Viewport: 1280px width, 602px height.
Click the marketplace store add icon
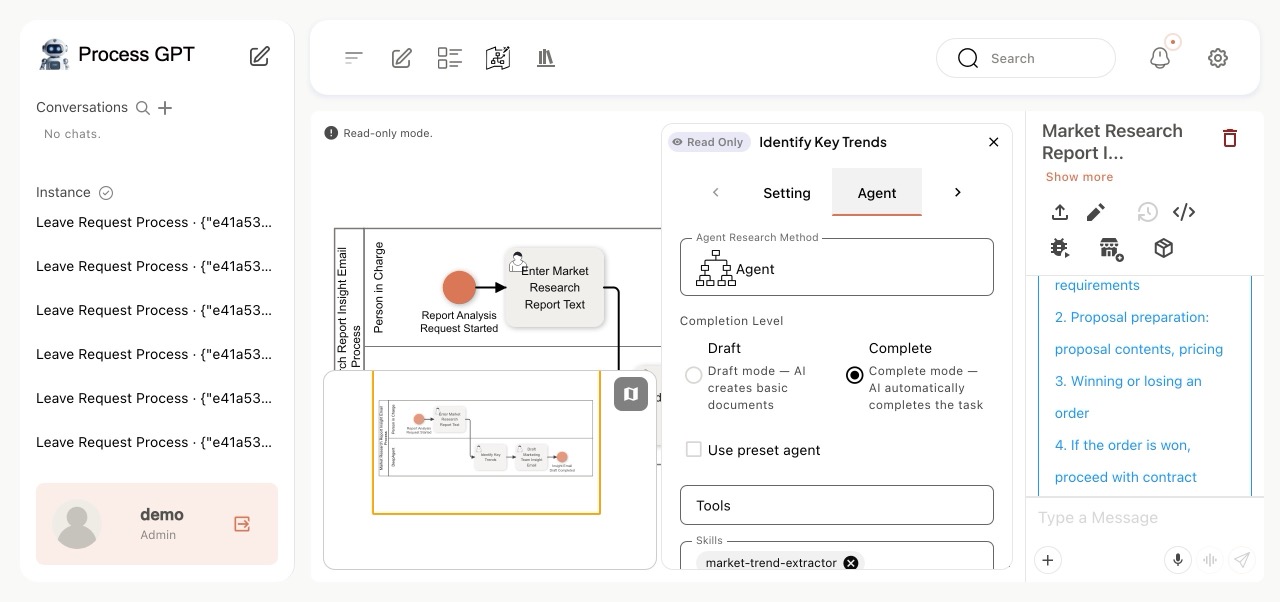(1111, 248)
